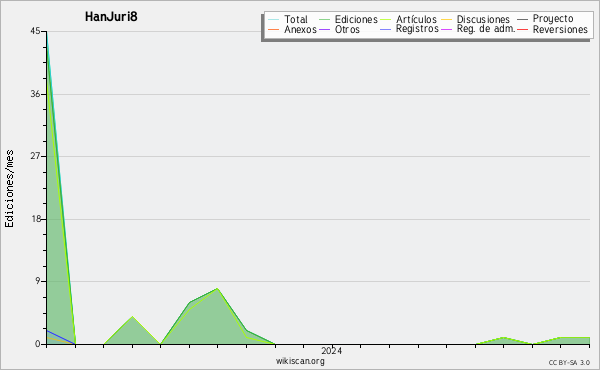Click the 0 y-axis value
Viewport: 600px width, 370px height.
point(38,344)
